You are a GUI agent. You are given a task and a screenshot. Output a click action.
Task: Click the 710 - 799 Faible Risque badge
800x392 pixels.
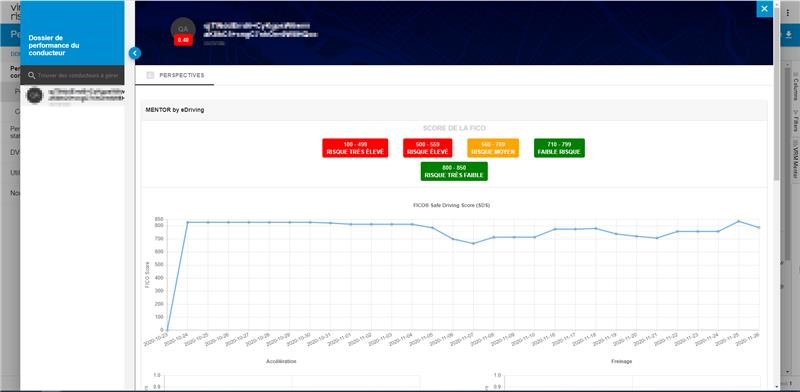tap(559, 148)
